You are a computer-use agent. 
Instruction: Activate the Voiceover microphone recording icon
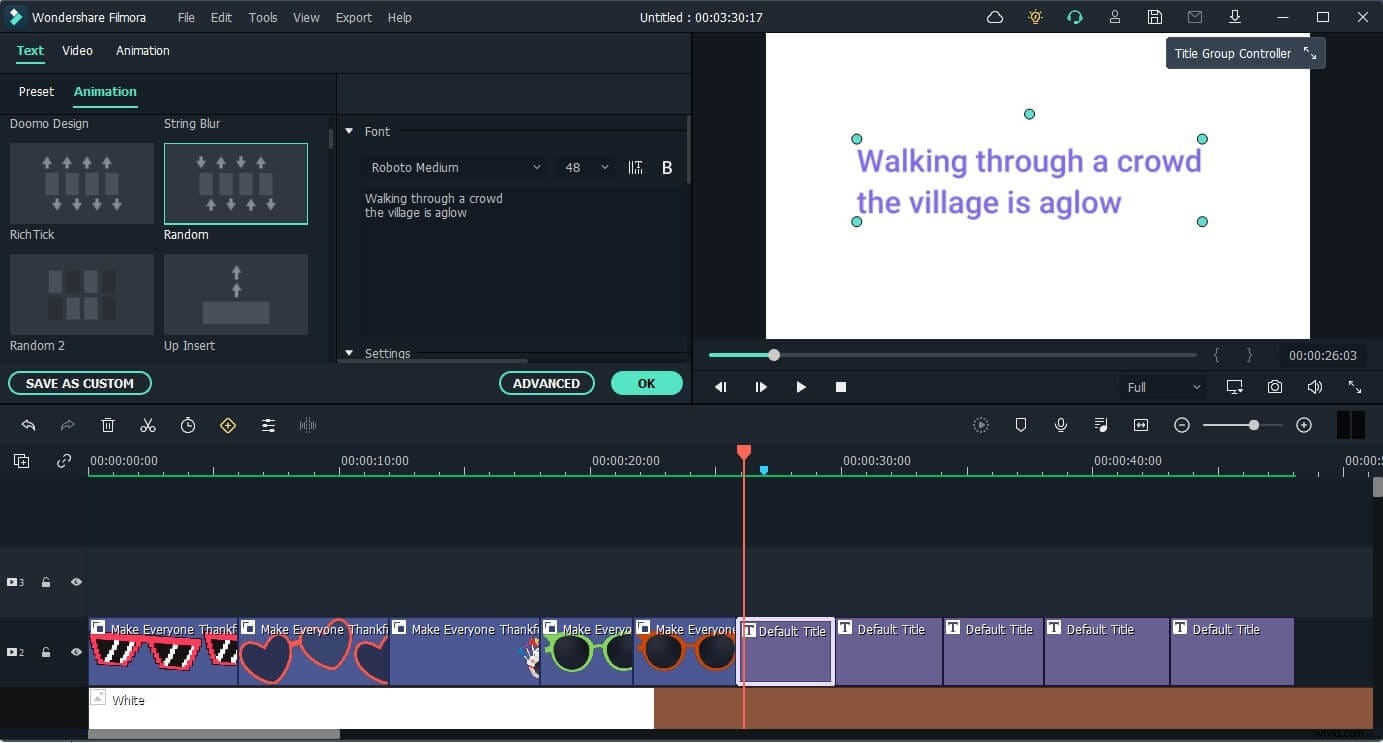point(1061,425)
